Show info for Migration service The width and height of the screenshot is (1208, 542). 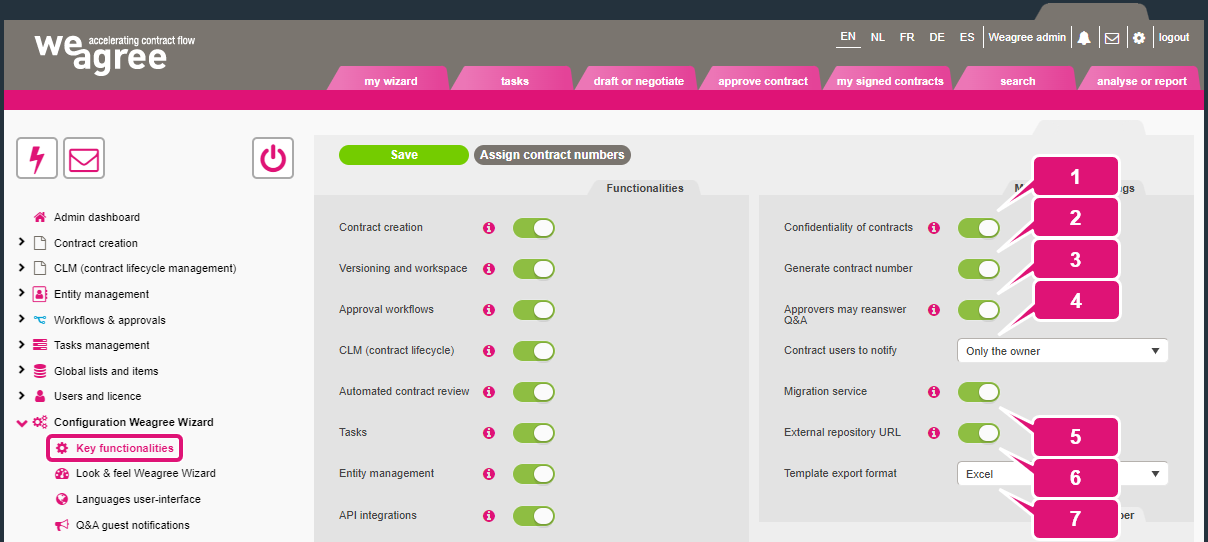coord(934,392)
